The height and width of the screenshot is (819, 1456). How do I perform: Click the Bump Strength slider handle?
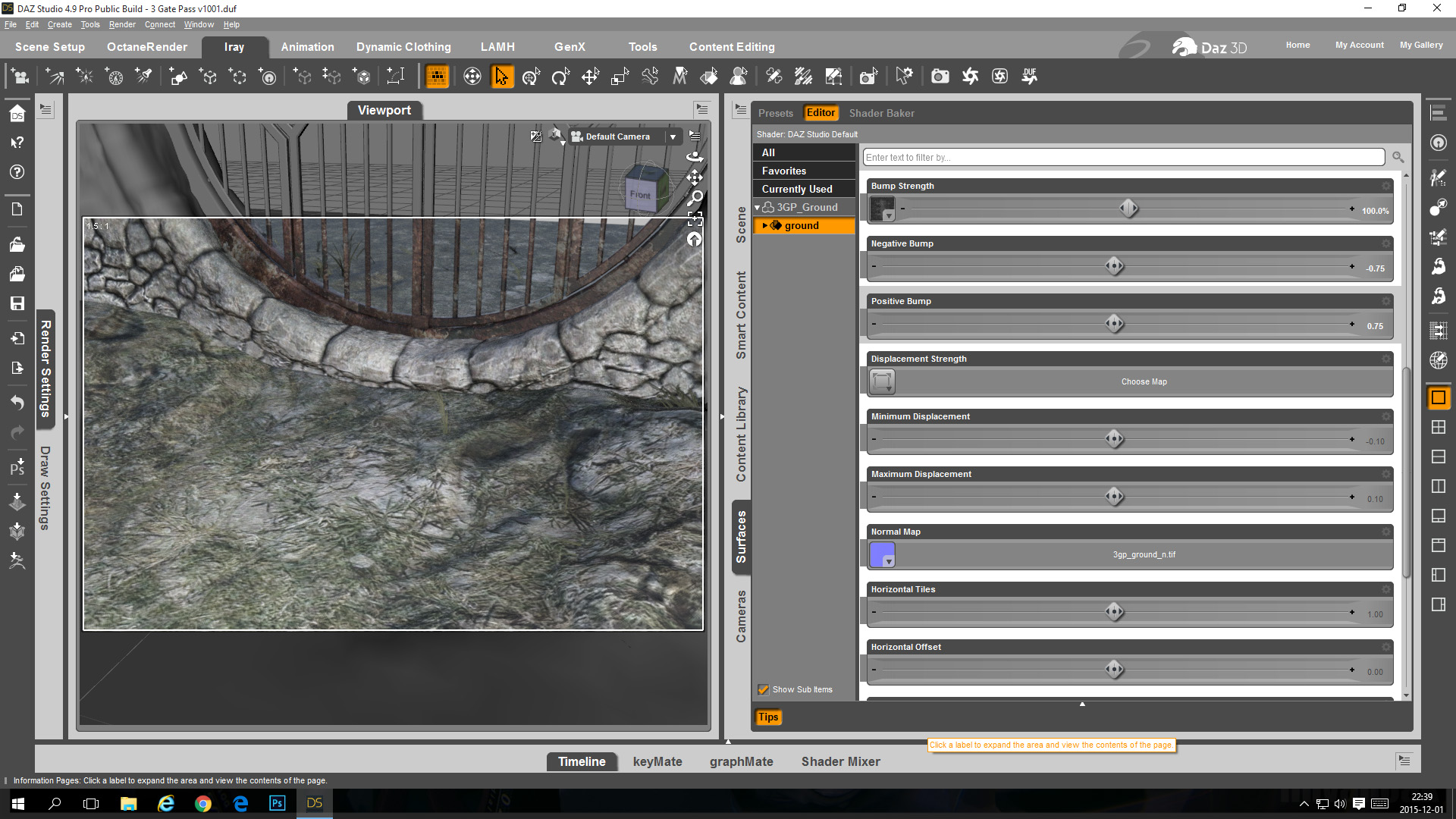1128,209
